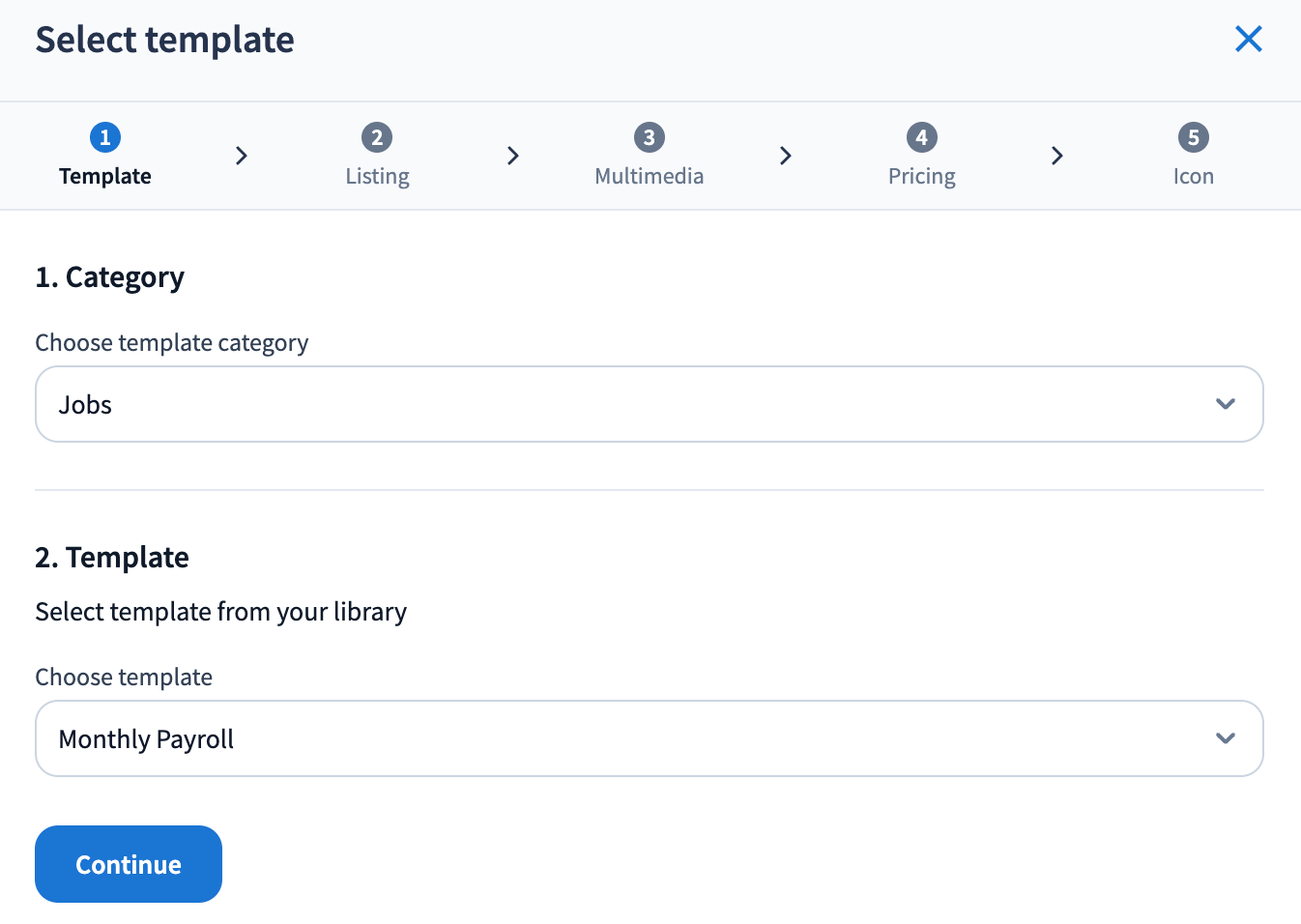Click the arrow between Template and Listing
1301x924 pixels.
pyautogui.click(x=242, y=156)
